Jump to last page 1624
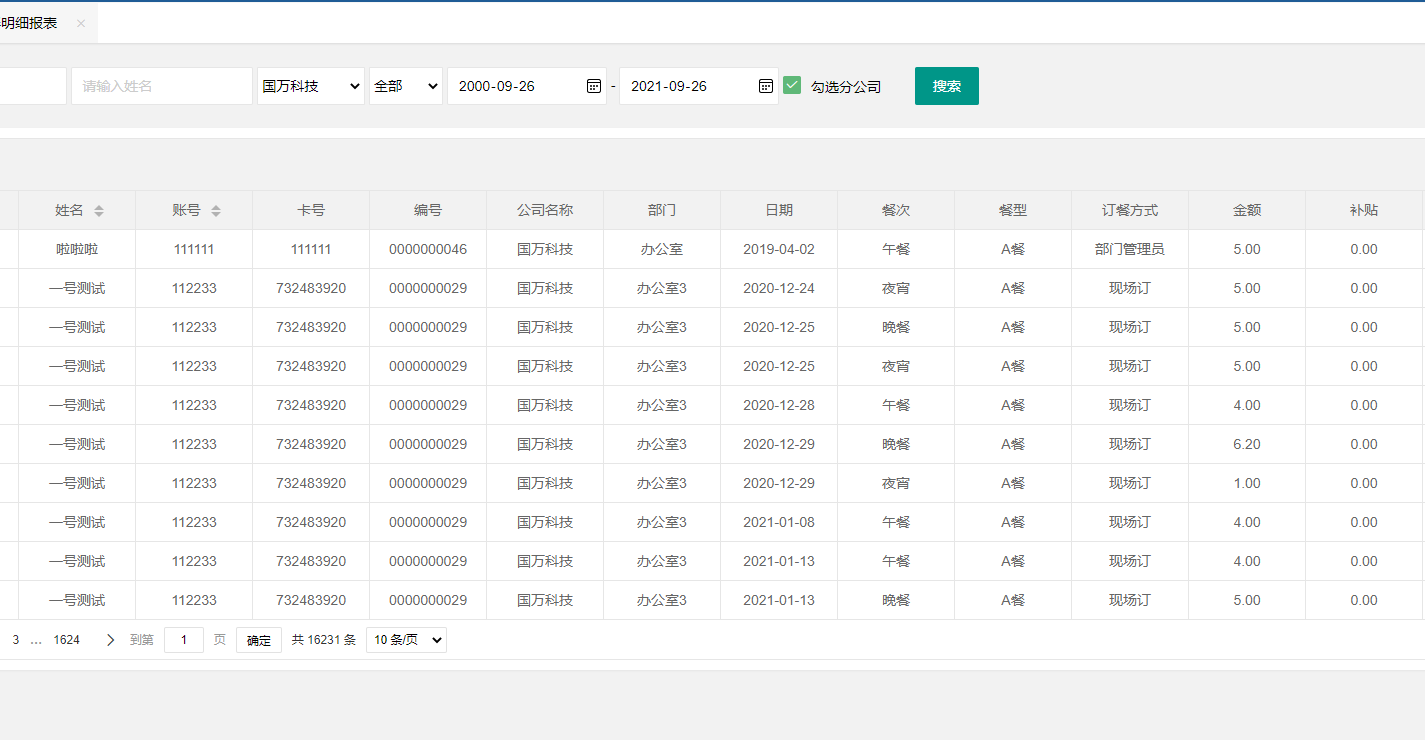The width and height of the screenshot is (1425, 740). [67, 640]
